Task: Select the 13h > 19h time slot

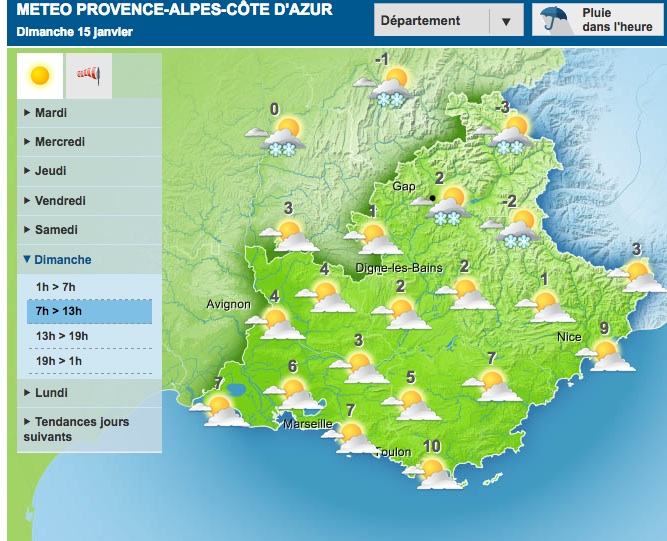Action: 89,336
